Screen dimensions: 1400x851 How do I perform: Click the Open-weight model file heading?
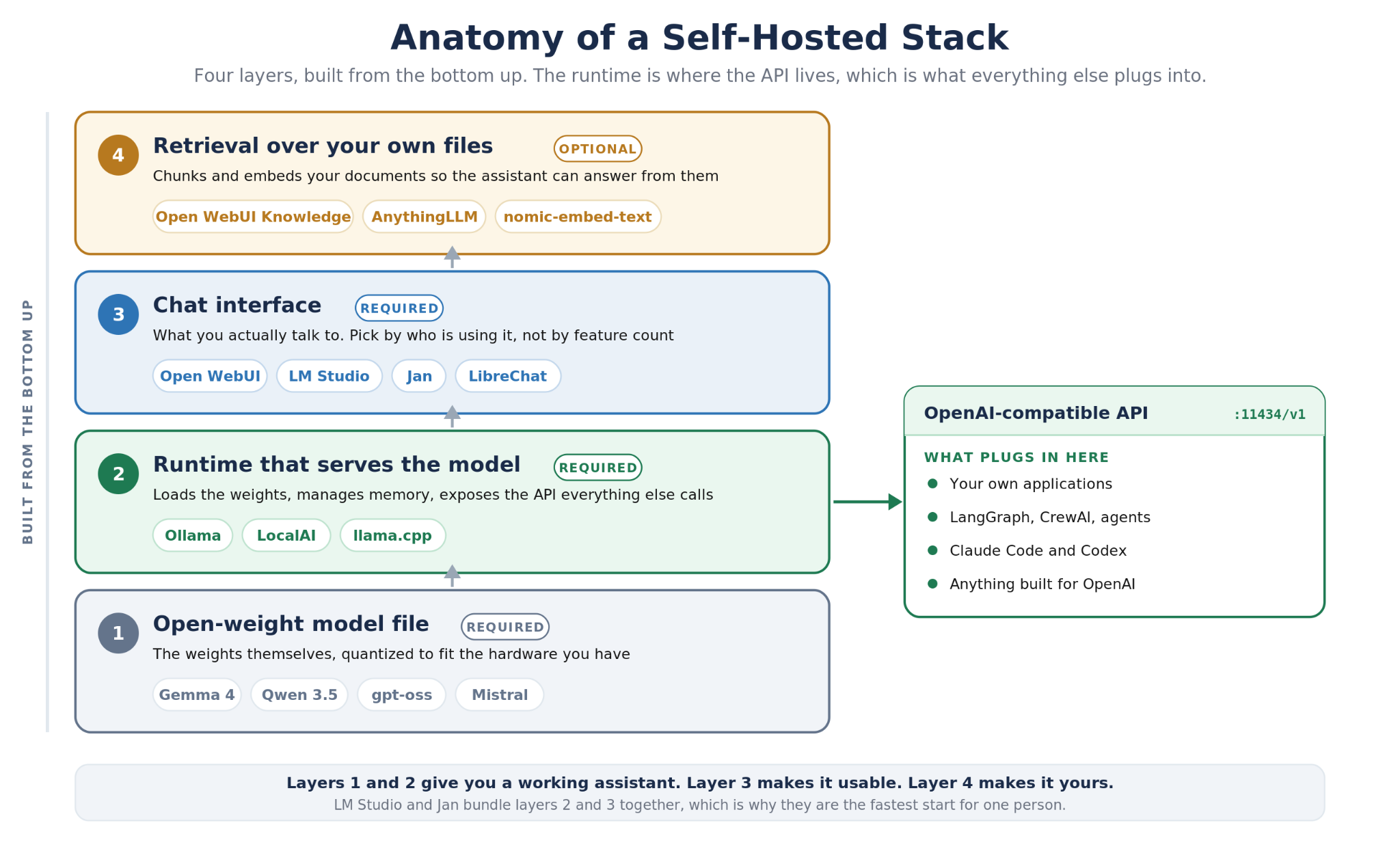[291, 624]
